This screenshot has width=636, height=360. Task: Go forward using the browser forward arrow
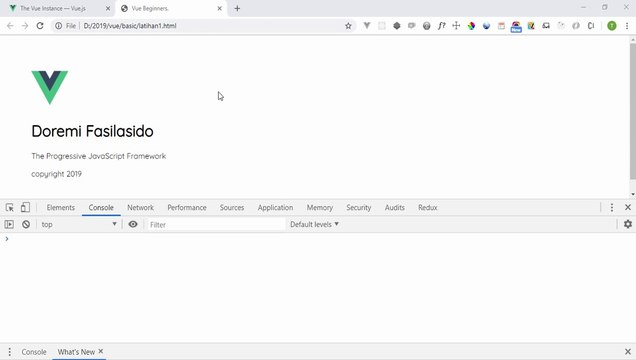25,26
